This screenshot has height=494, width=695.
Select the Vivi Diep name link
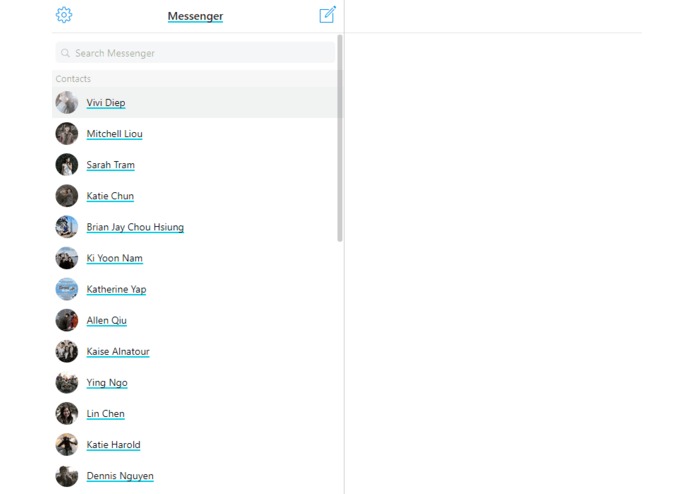coord(106,103)
